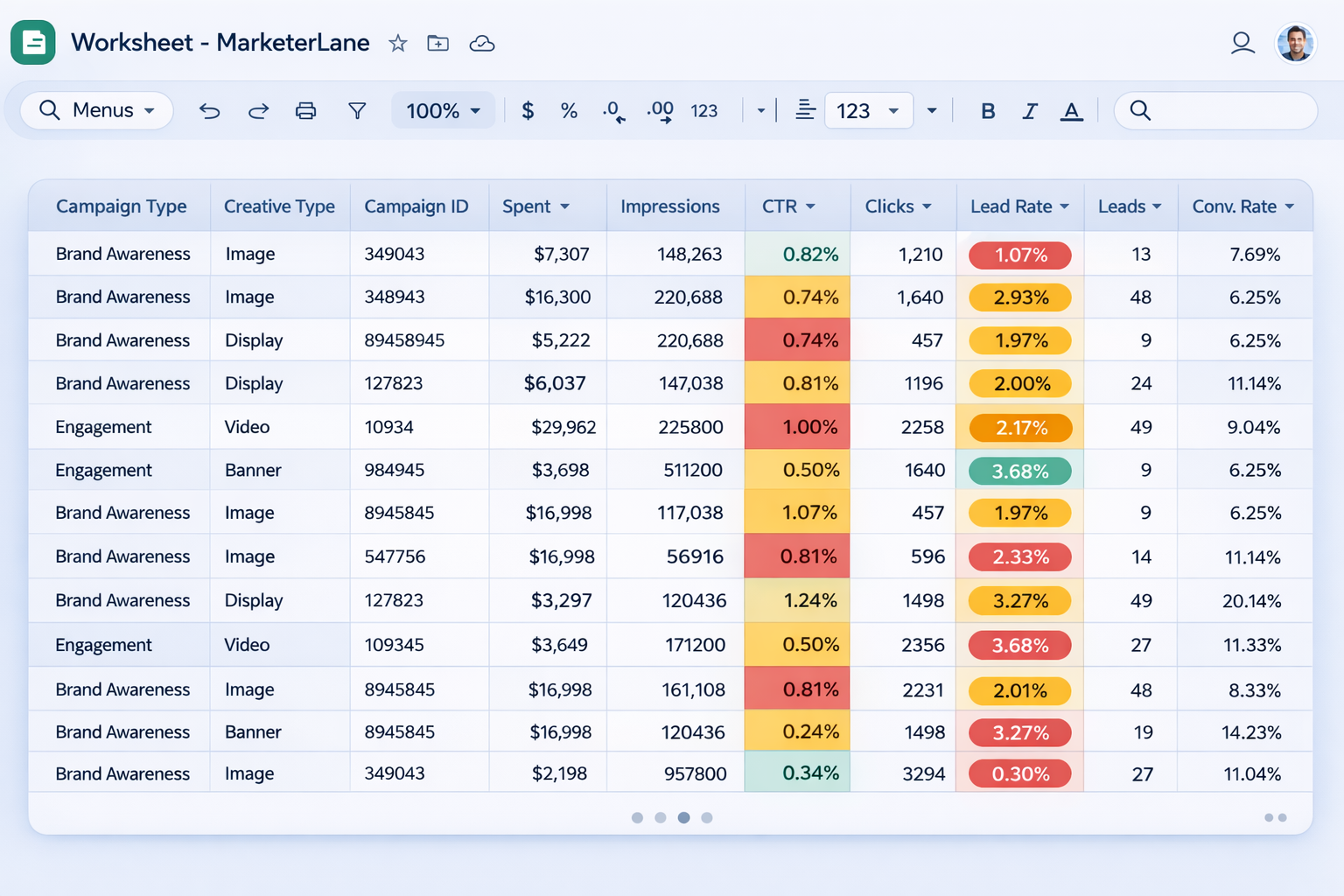Toggle italic formatting
This screenshot has height=896, width=1344.
(1030, 110)
